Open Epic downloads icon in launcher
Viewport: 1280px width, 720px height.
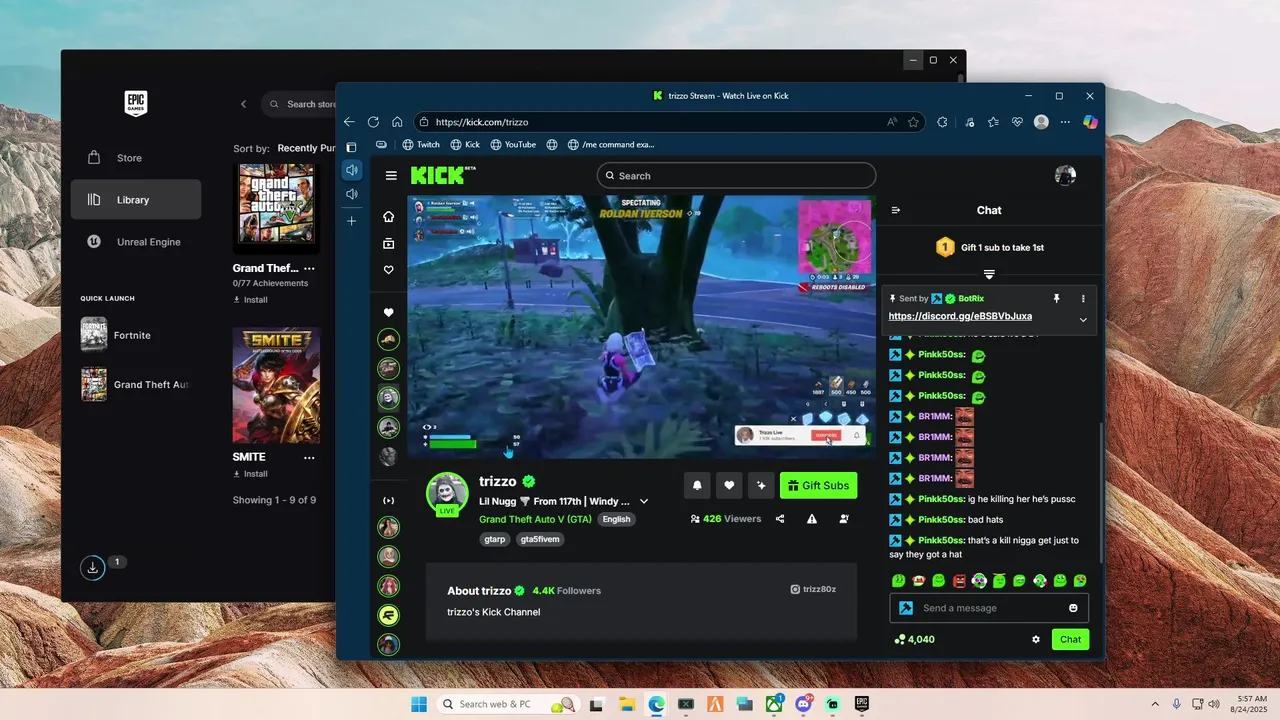point(92,567)
